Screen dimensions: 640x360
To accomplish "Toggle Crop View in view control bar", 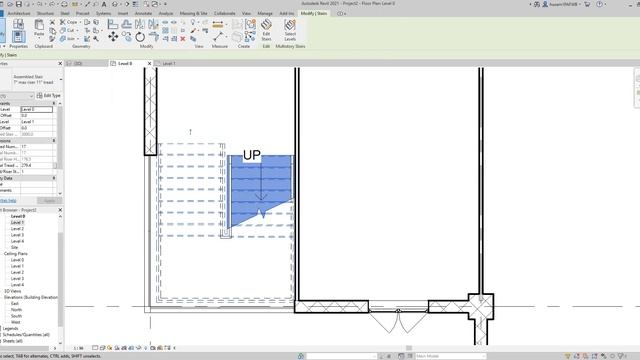I will pyautogui.click(x=124, y=348).
